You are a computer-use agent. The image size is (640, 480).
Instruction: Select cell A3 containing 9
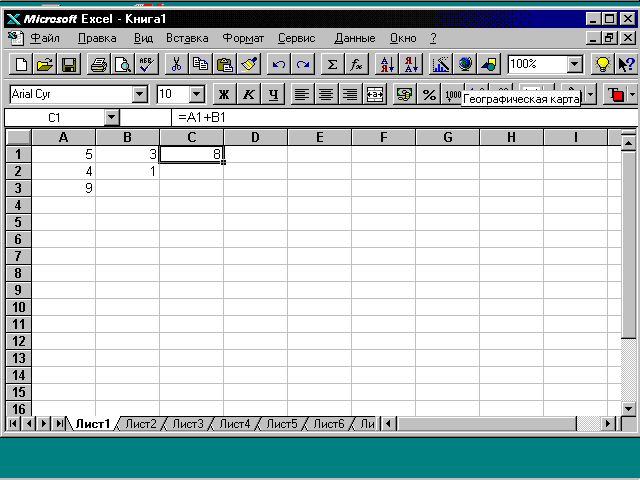point(64,188)
